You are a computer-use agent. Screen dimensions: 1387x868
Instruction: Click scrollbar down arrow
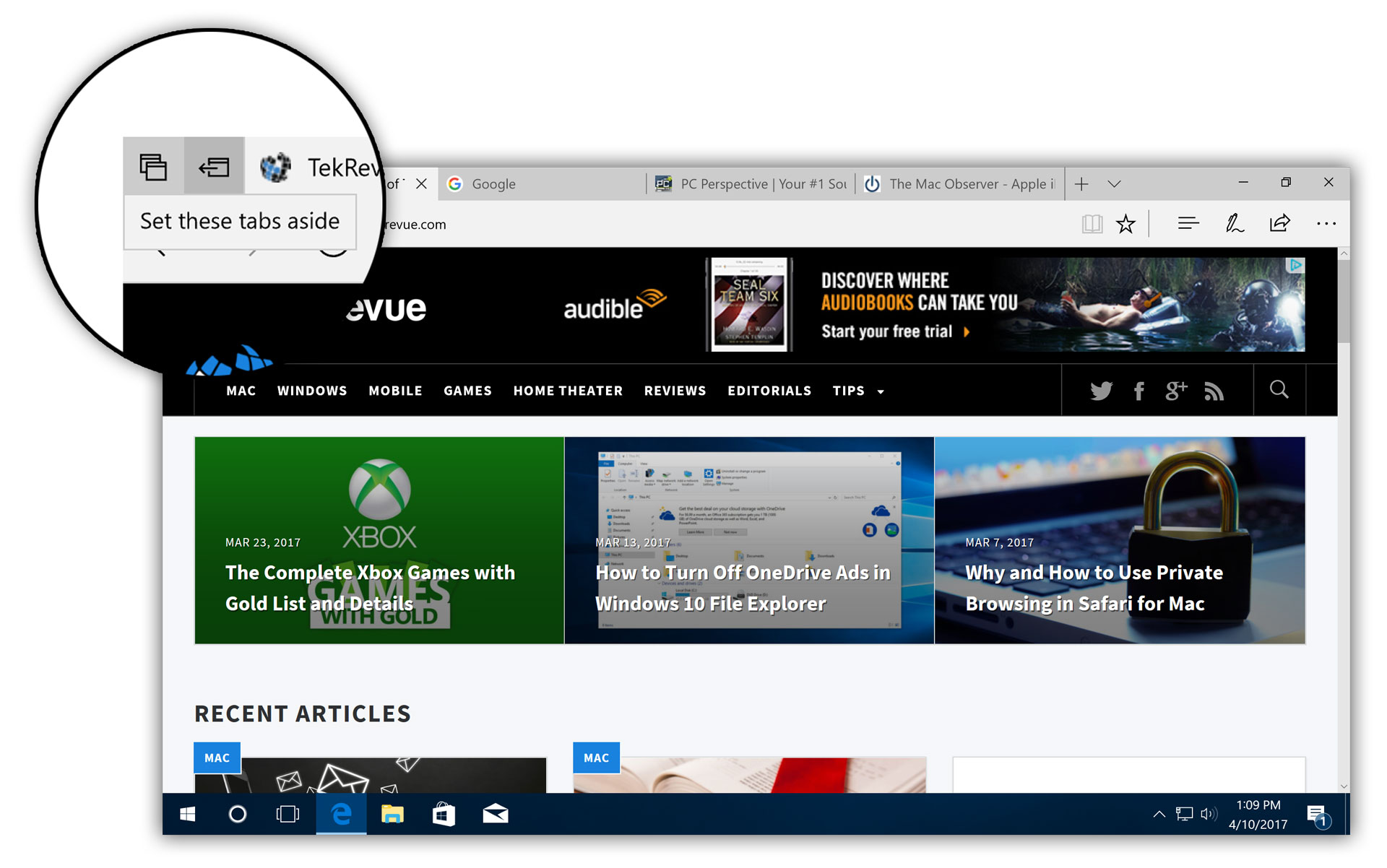coord(1344,786)
